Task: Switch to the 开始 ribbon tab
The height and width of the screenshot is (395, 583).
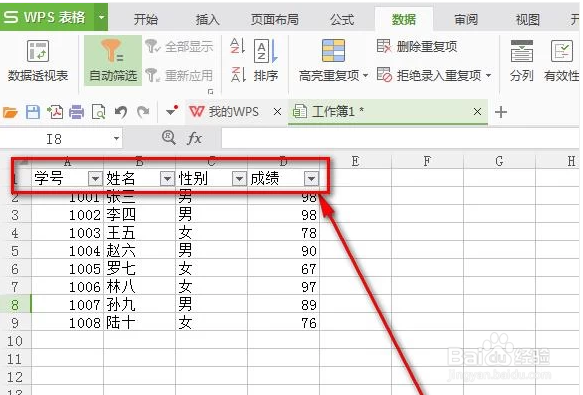Action: [146, 19]
